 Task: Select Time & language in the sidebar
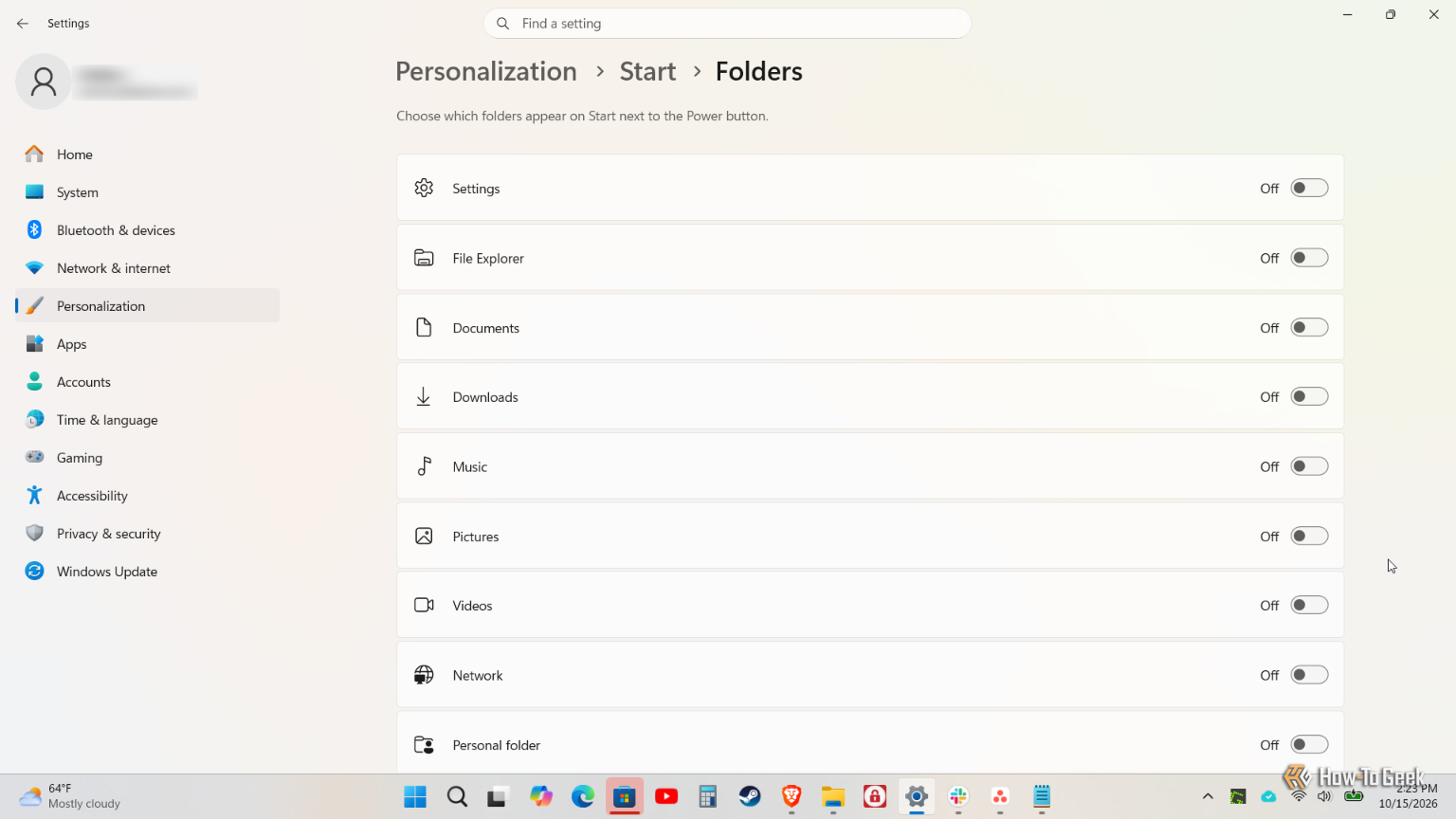pyautogui.click(x=147, y=420)
